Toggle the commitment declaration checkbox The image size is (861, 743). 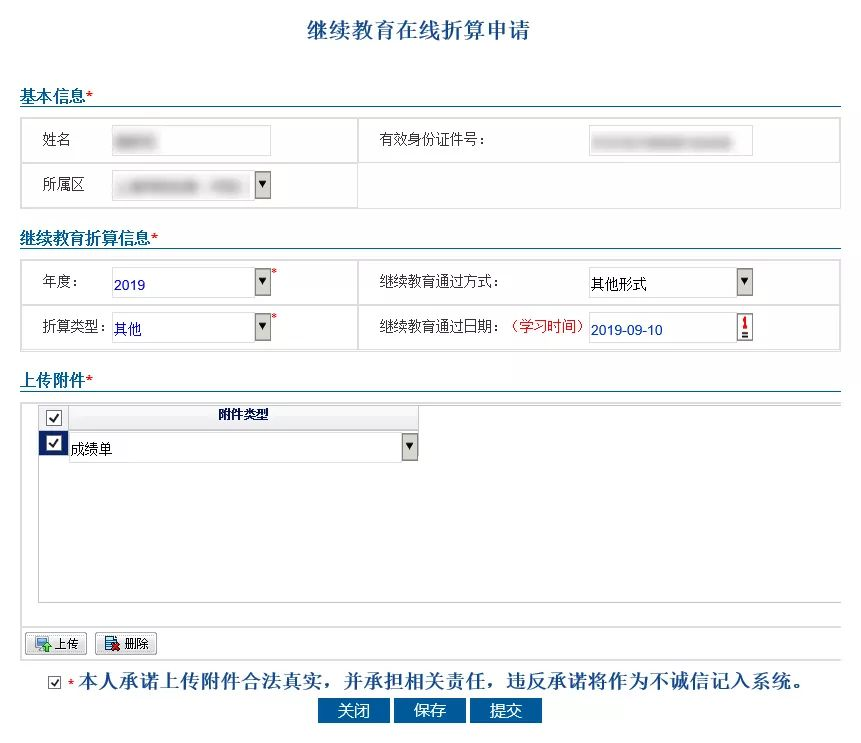(x=54, y=683)
